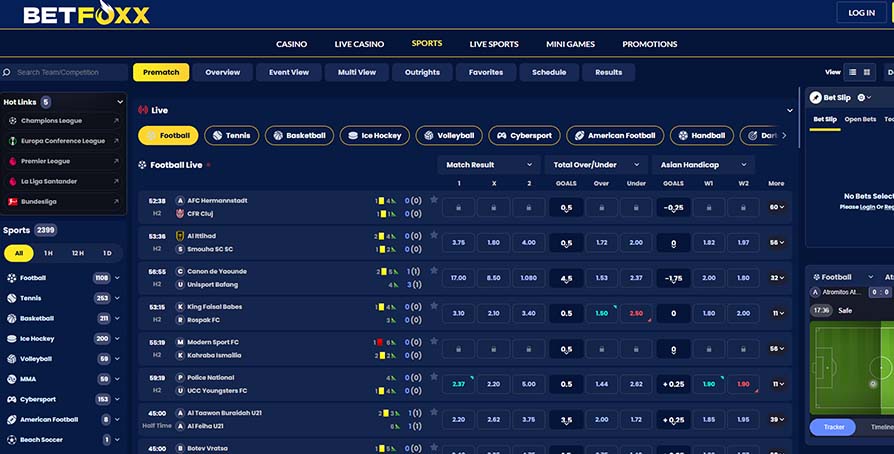Open Premier League external link arrow

[x=116, y=161]
